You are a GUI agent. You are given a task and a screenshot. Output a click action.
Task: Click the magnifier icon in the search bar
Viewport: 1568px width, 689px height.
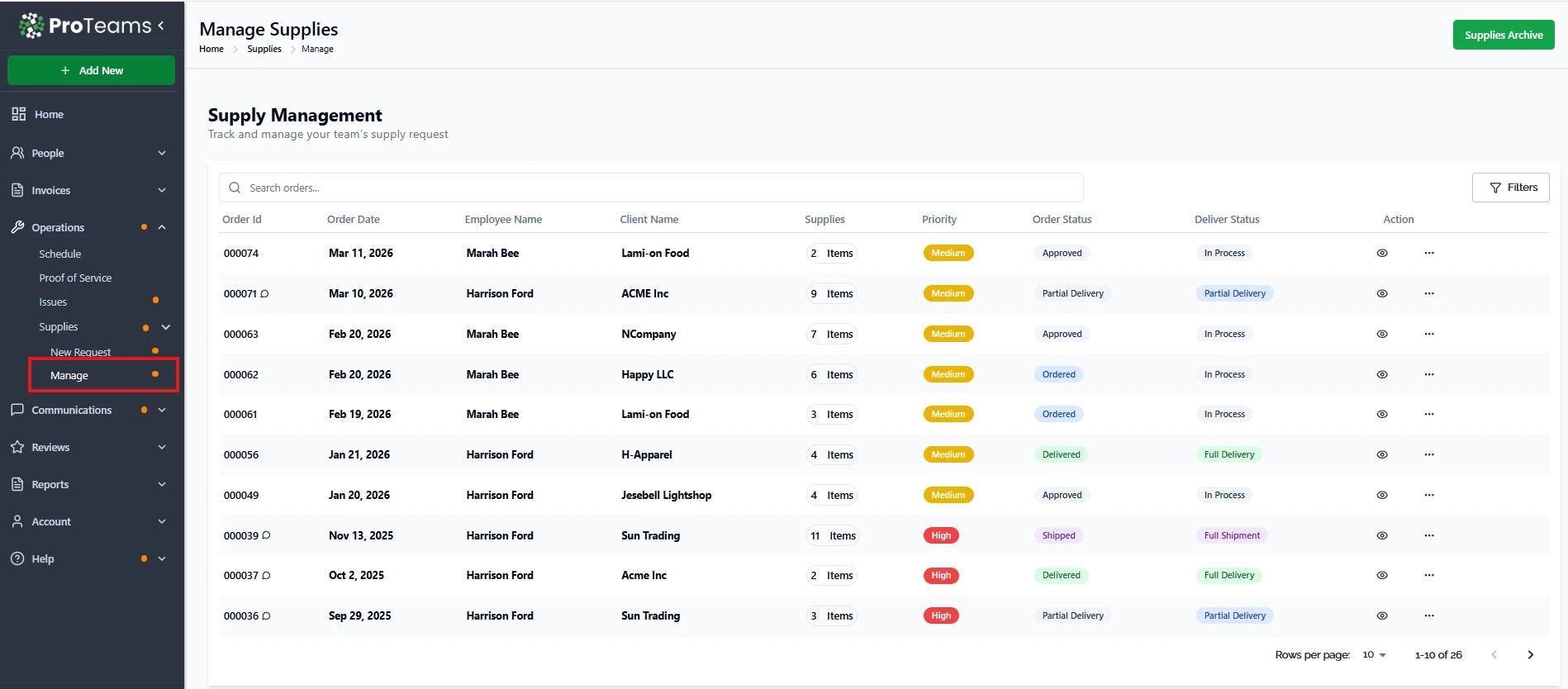tap(235, 188)
